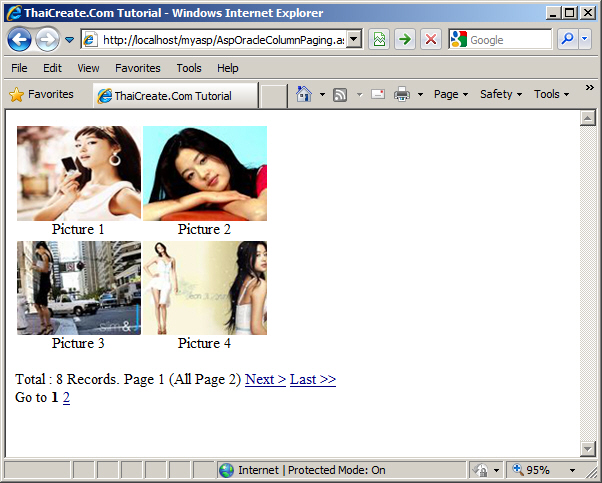Click the Picture 3 thumbnail
This screenshot has width=602, height=483.
[79, 288]
